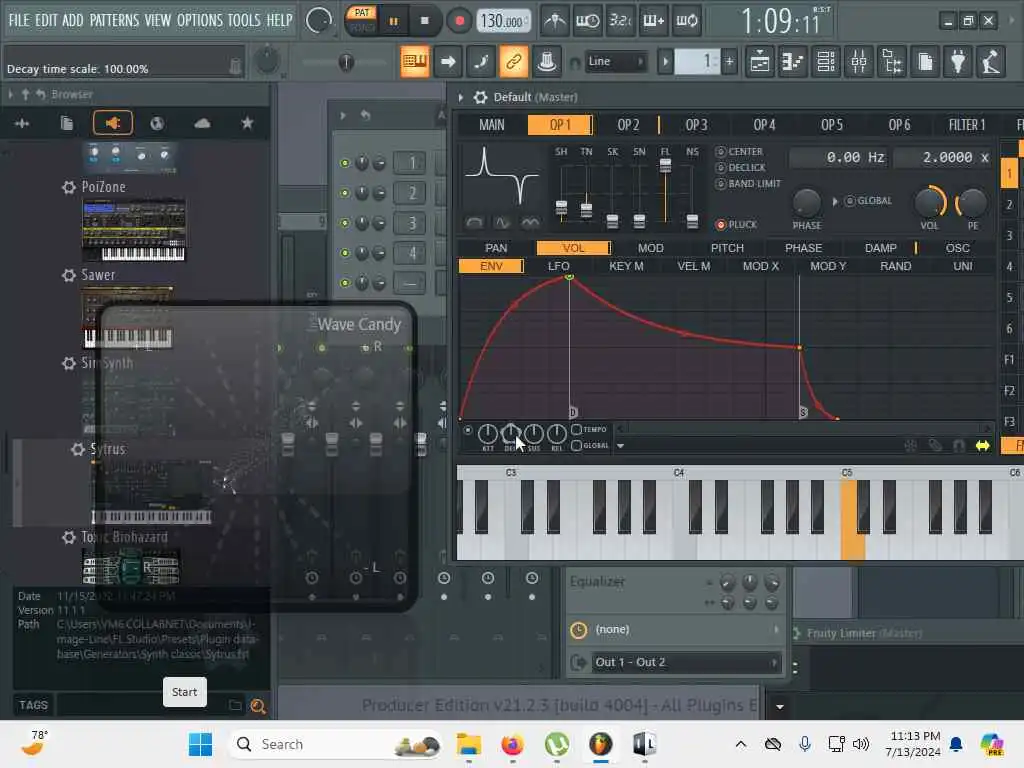Screen dimensions: 1024x768
Task: Select the MOD X articulation tab
Action: [761, 266]
